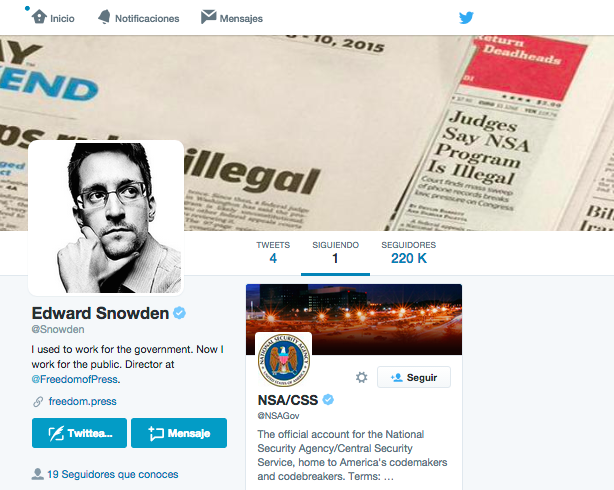Image resolution: width=614 pixels, height=490 pixels.
Task: Open the Notificaciones bell icon
Action: [104, 17]
